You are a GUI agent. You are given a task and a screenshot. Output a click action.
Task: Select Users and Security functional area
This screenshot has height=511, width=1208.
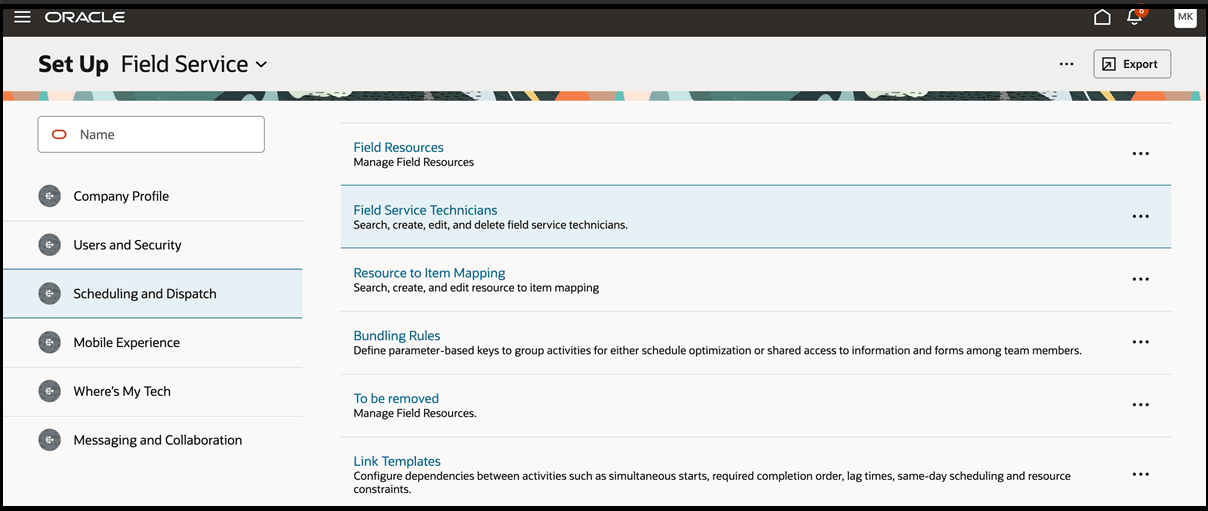pyautogui.click(x=152, y=245)
